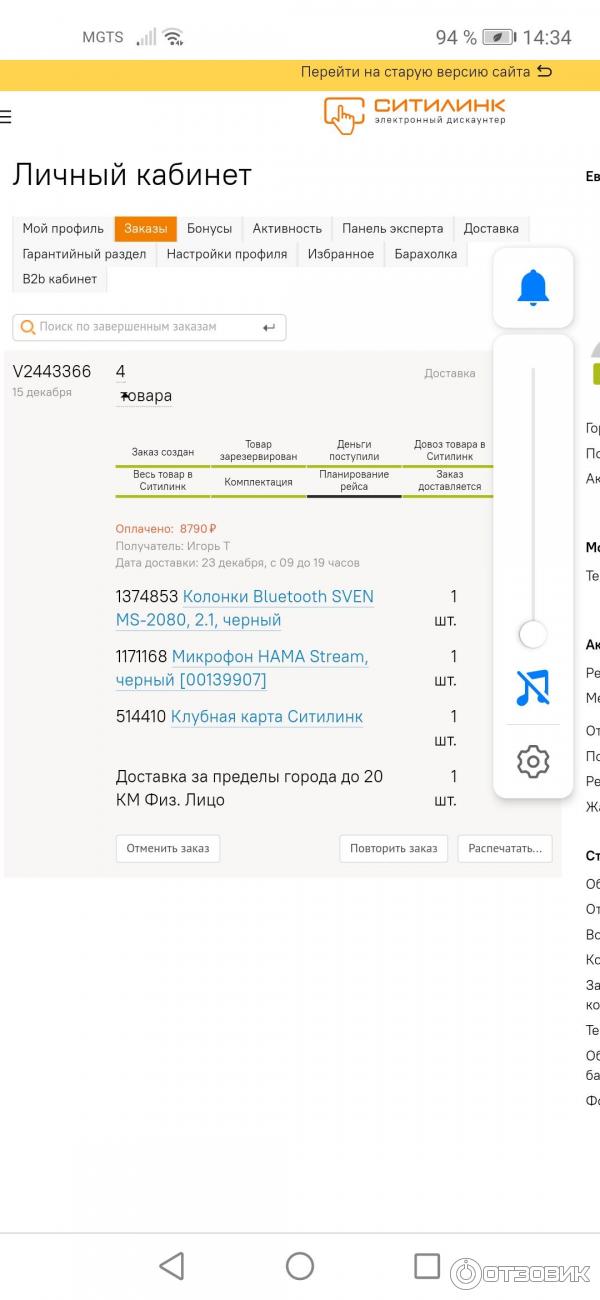This screenshot has height=1300, width=600.
Task: Tap the Android home circle button
Action: [300, 1266]
